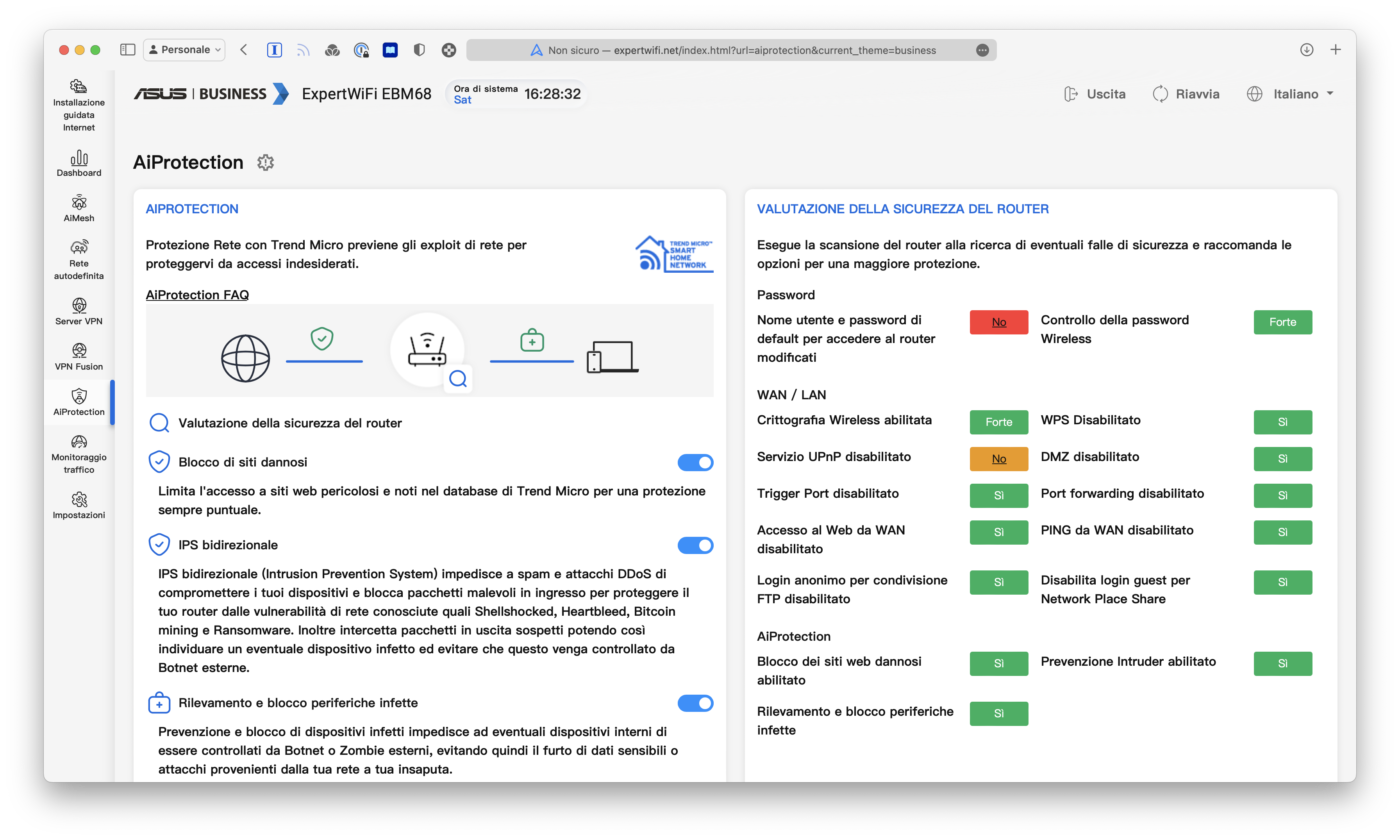Click the system time 16:28:32 display
This screenshot has width=1400, height=840.
(x=552, y=94)
